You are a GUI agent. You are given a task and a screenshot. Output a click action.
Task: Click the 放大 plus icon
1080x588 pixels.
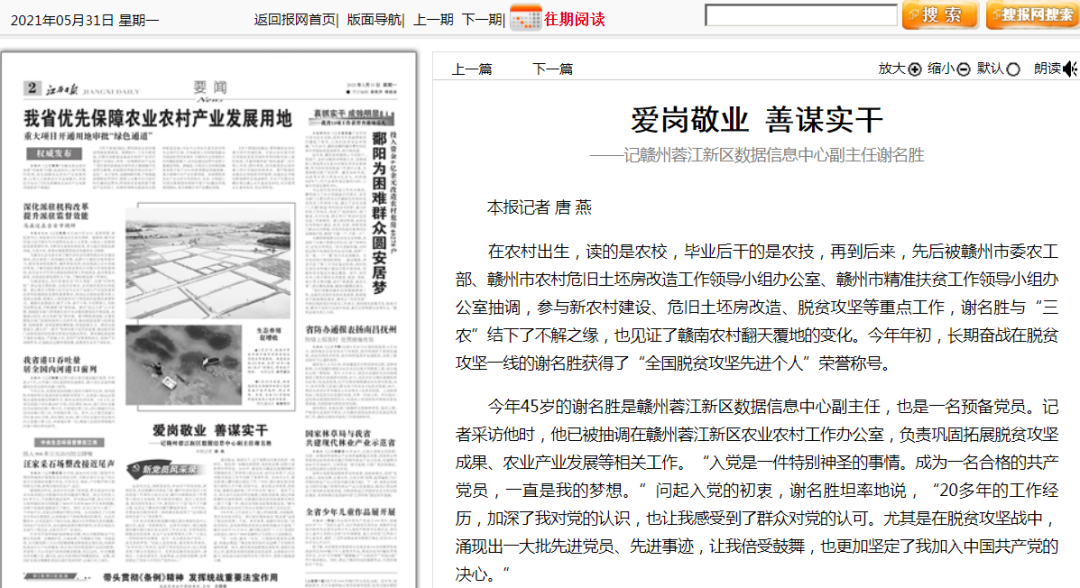pos(915,69)
